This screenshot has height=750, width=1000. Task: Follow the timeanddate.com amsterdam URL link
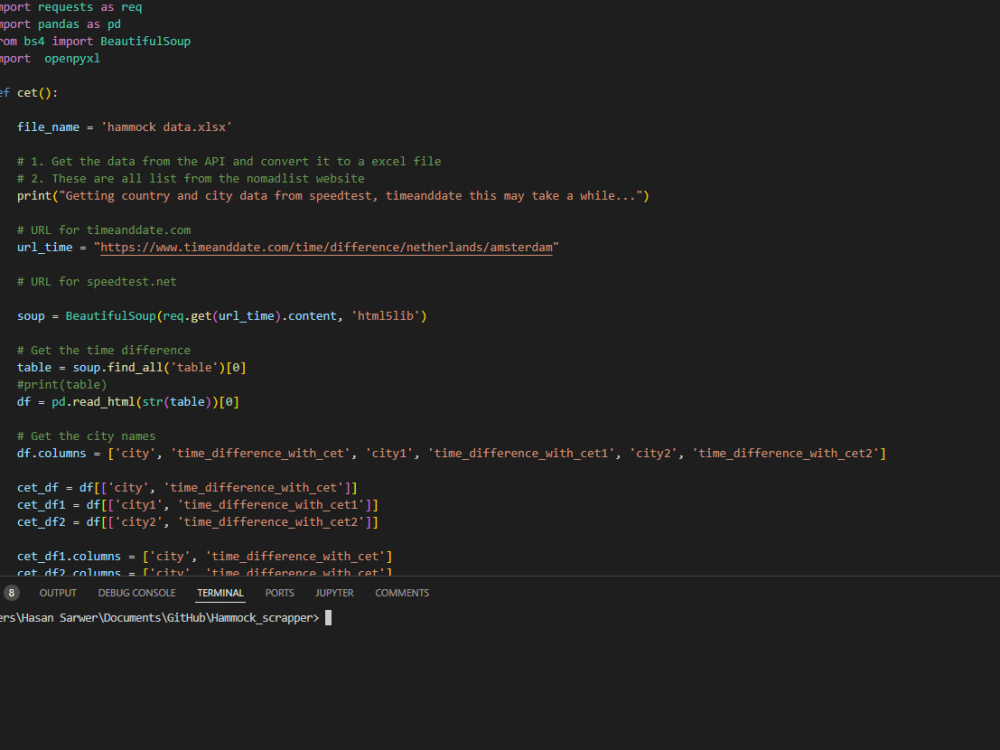tap(327, 247)
